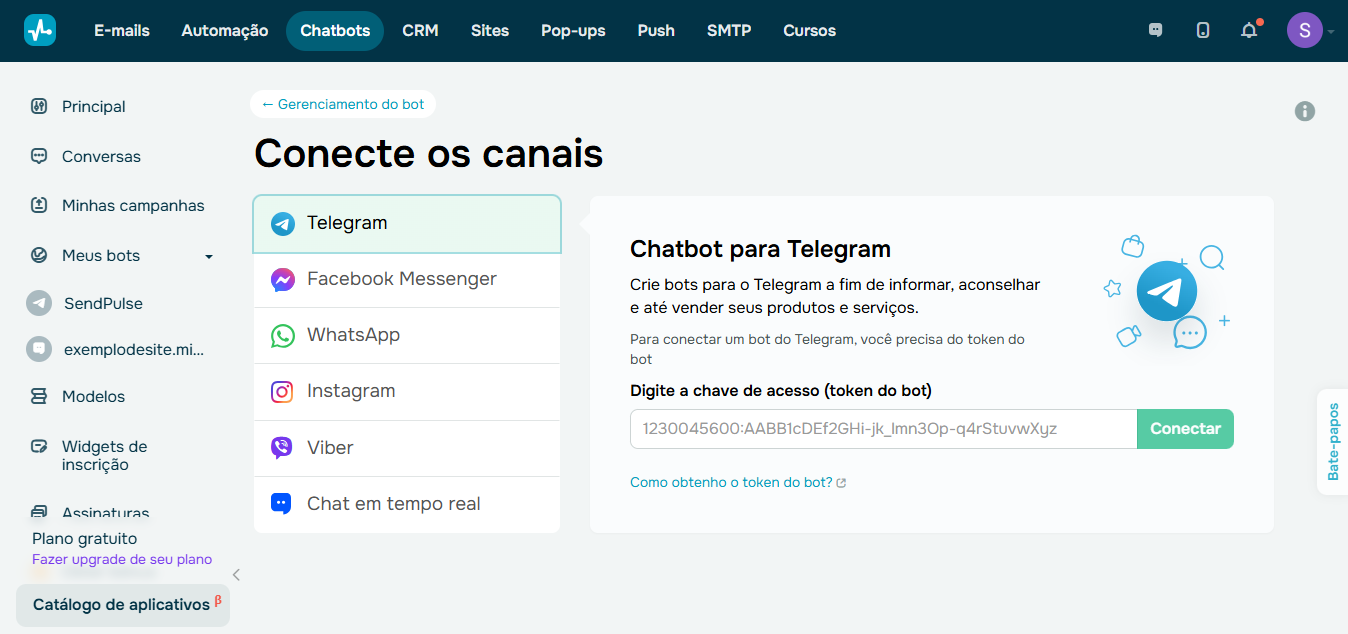1348x634 pixels.
Task: Focus the bot token input field
Action: click(884, 428)
